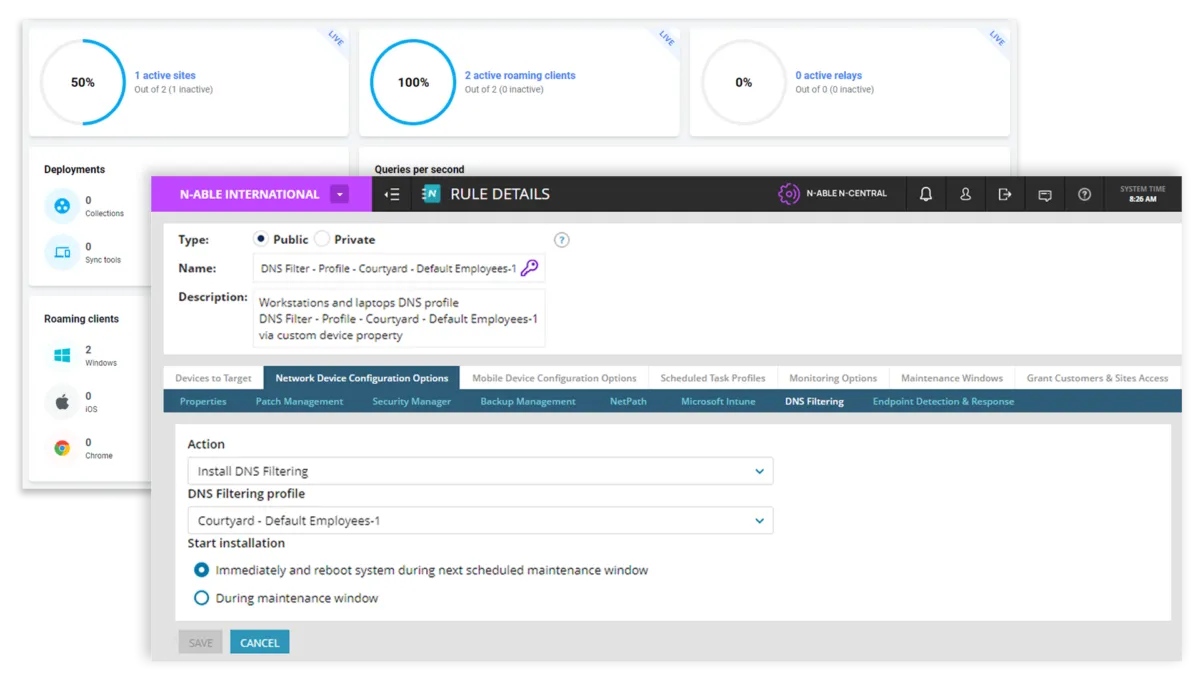Select the Properties sub-tab

pyautogui.click(x=203, y=401)
